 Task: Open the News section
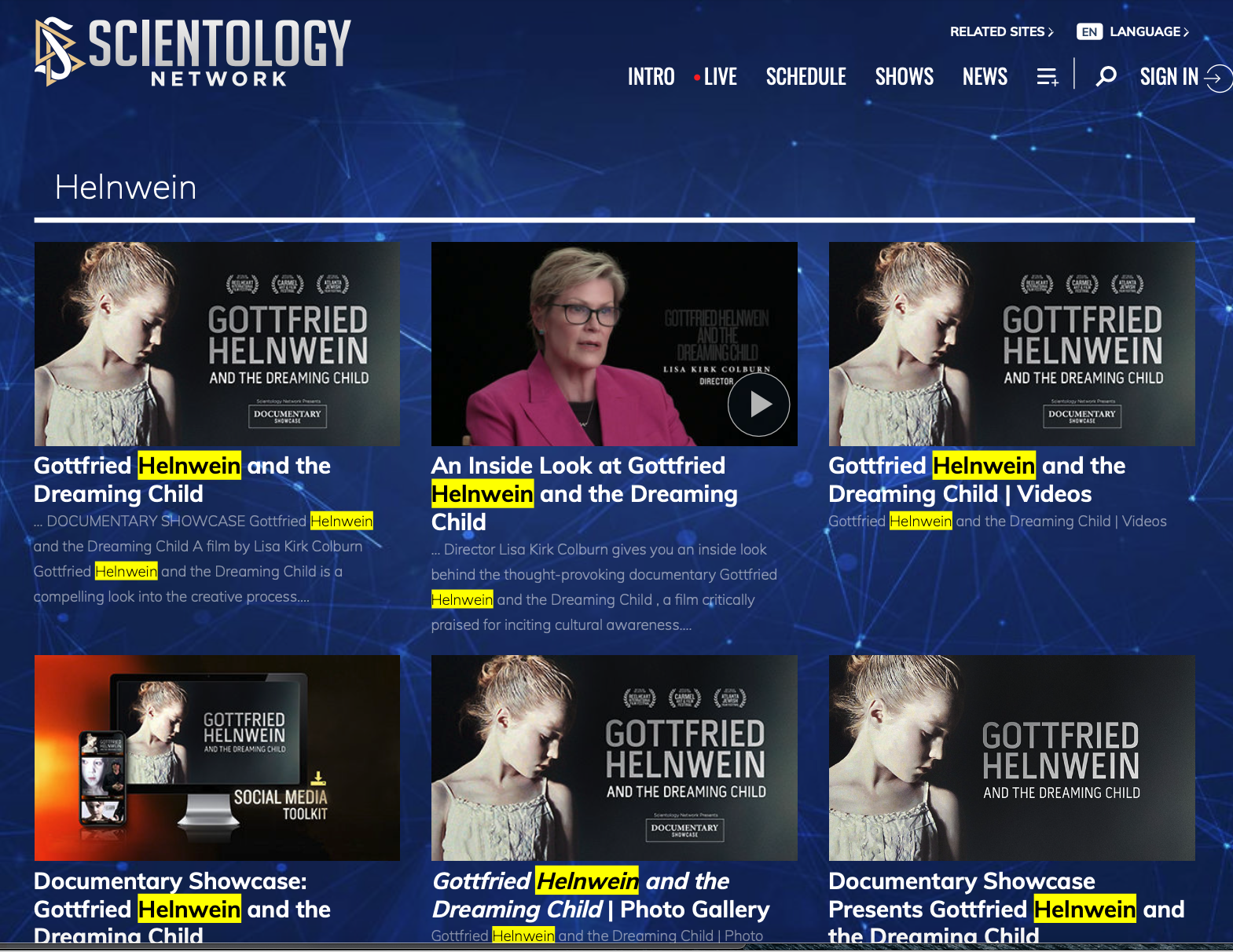(x=985, y=77)
